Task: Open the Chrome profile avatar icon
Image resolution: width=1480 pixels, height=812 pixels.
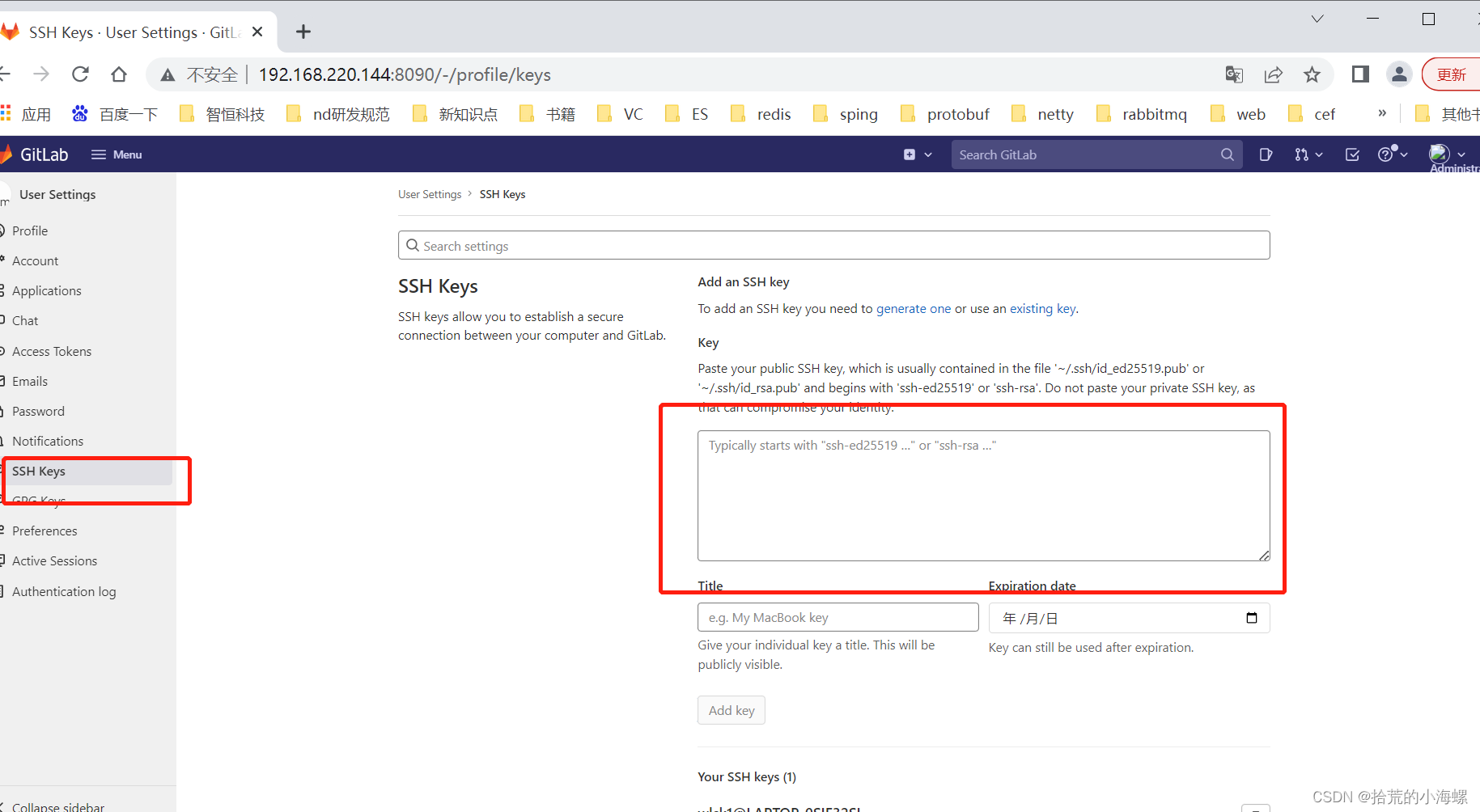Action: click(x=1399, y=74)
